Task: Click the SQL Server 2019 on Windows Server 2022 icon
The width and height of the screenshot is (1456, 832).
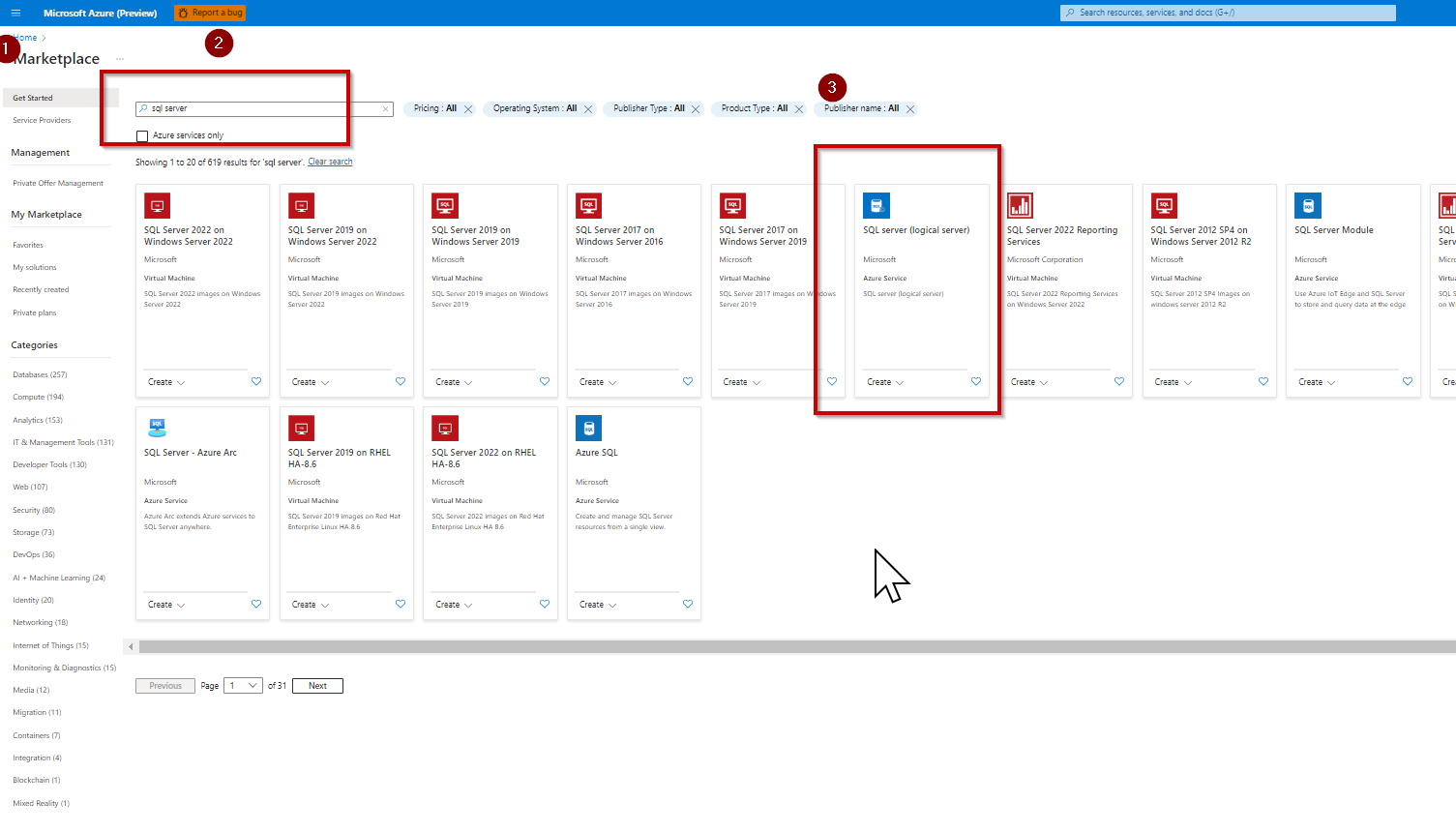Action: (301, 205)
